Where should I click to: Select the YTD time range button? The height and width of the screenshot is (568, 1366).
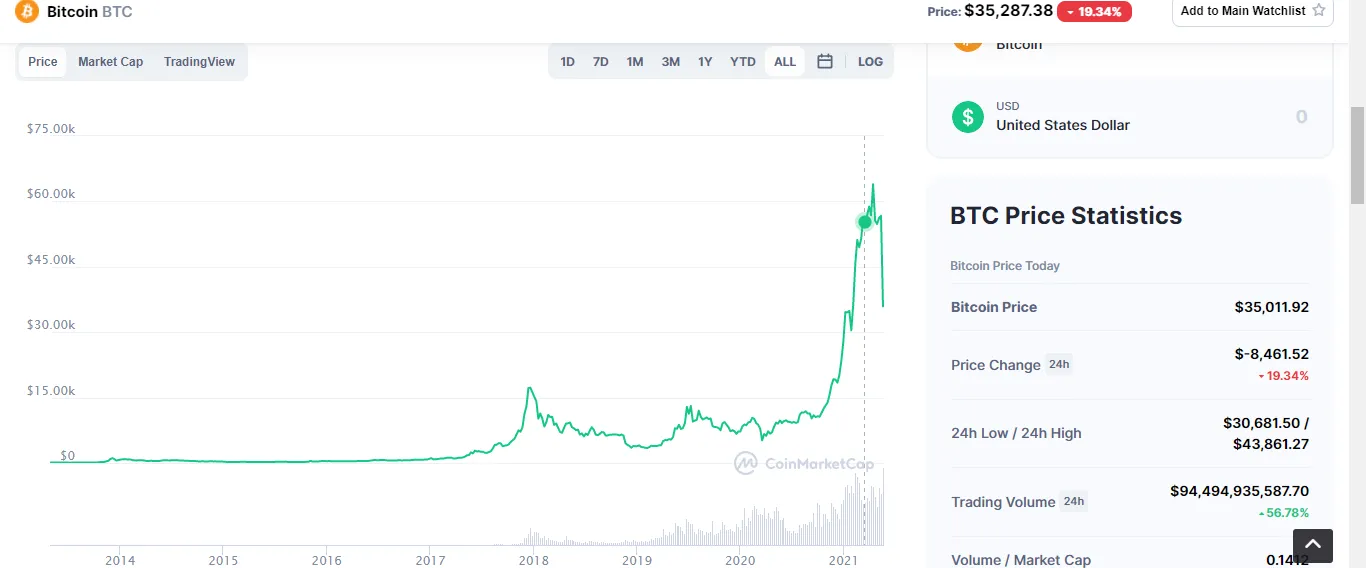[743, 62]
